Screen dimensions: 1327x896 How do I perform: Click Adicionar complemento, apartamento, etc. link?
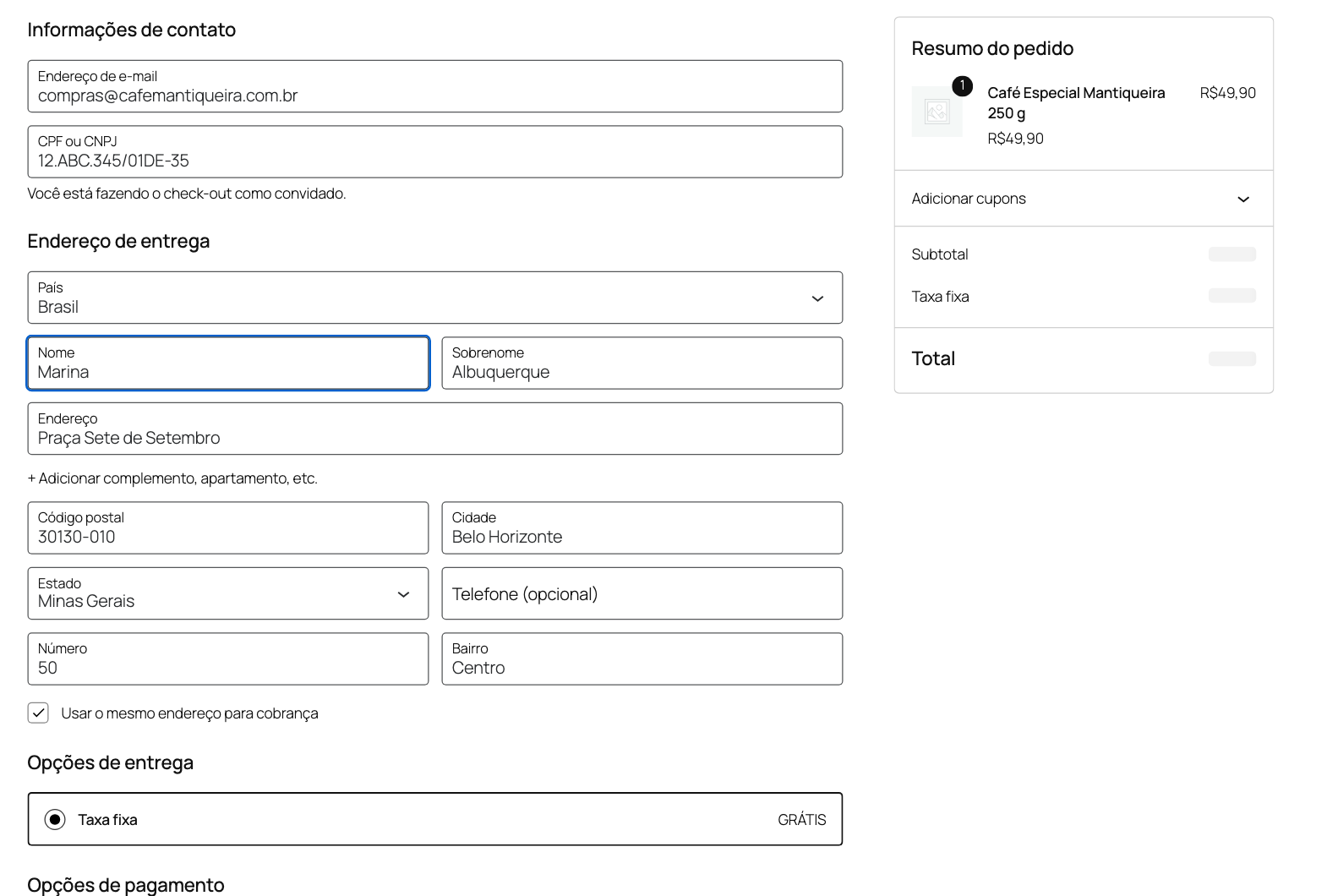(172, 478)
